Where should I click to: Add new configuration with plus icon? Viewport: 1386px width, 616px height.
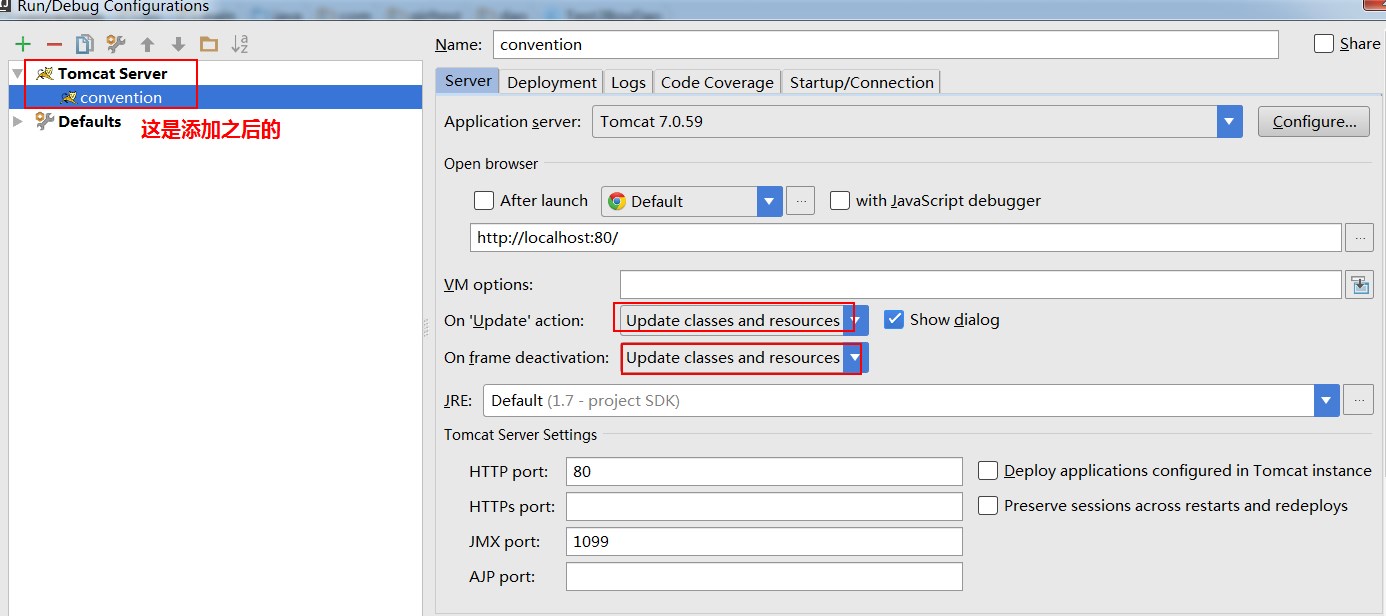coord(23,44)
